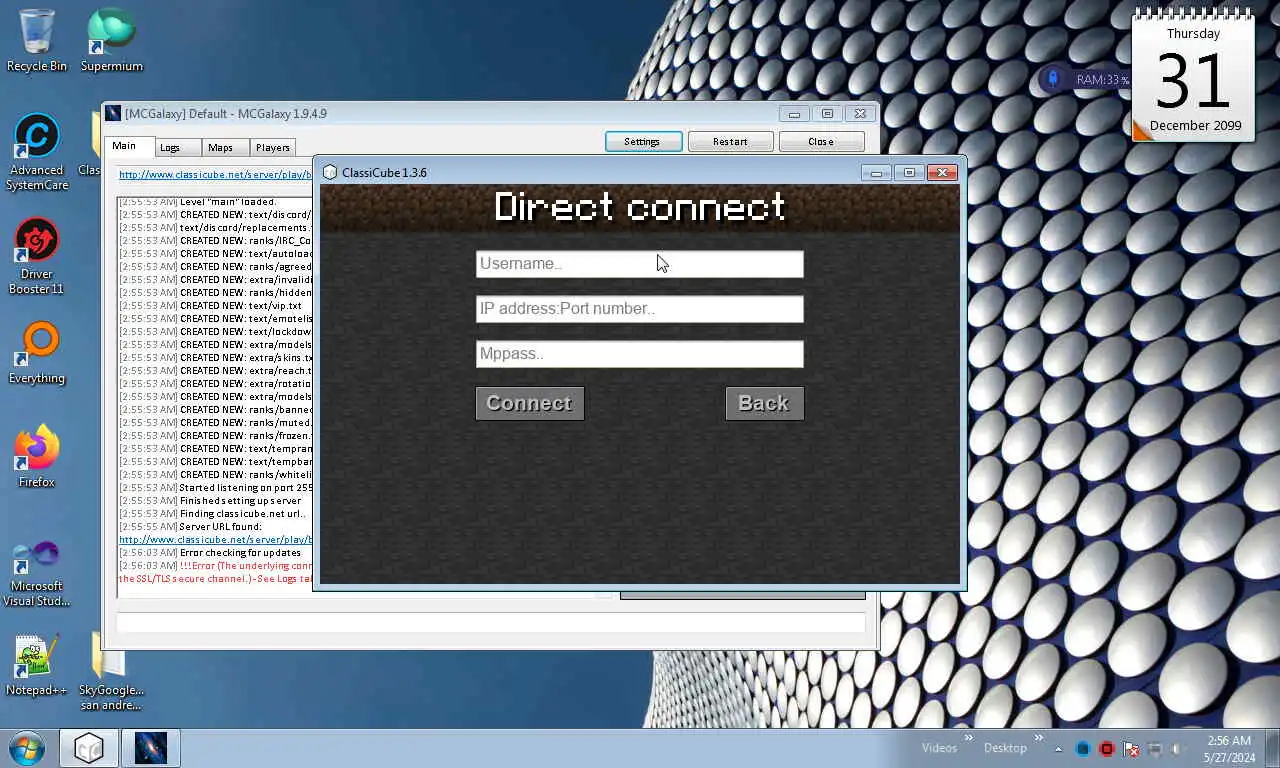
Task: Select the 'Started listening on port' log line
Action: pos(215,488)
